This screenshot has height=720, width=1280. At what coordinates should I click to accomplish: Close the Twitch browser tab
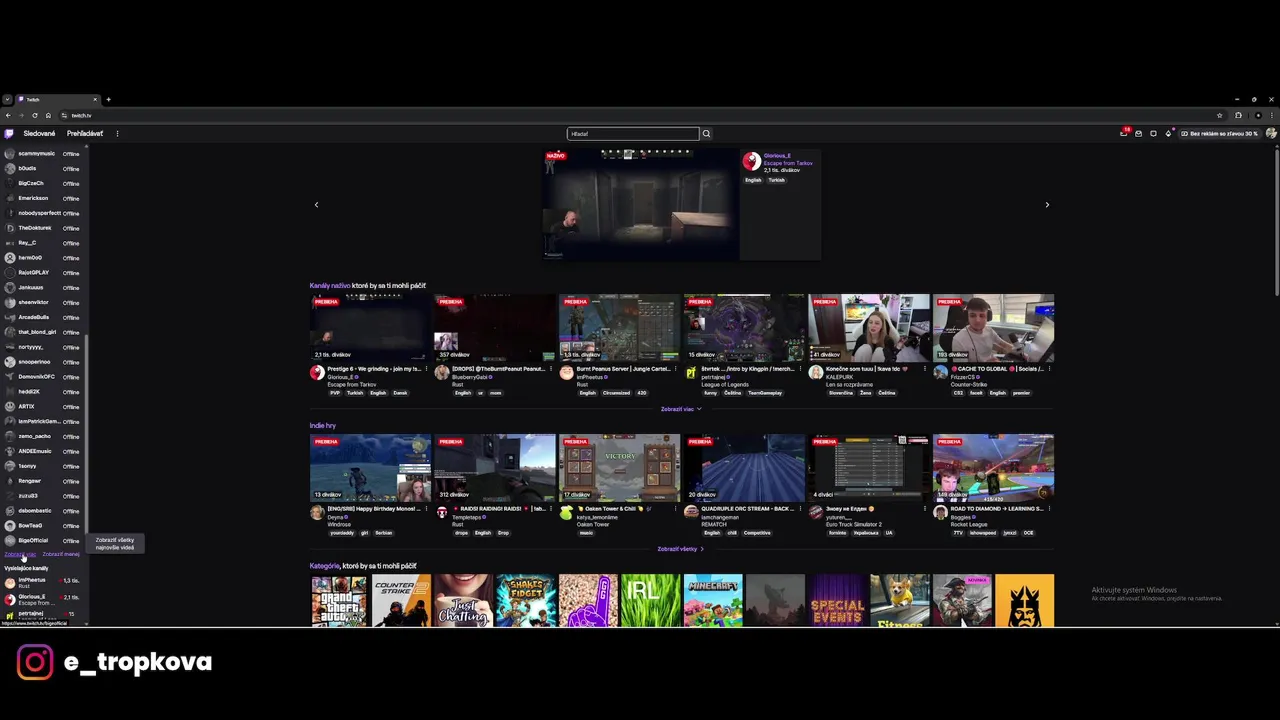(x=95, y=99)
